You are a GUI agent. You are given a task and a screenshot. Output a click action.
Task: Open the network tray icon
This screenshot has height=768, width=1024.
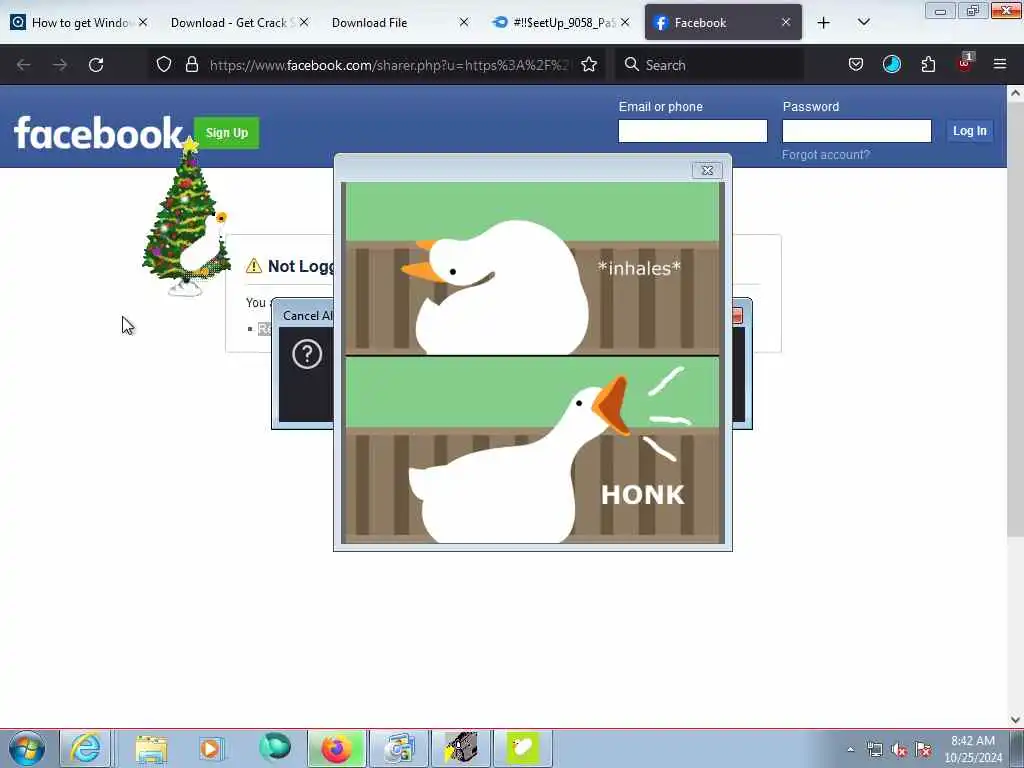coord(874,750)
